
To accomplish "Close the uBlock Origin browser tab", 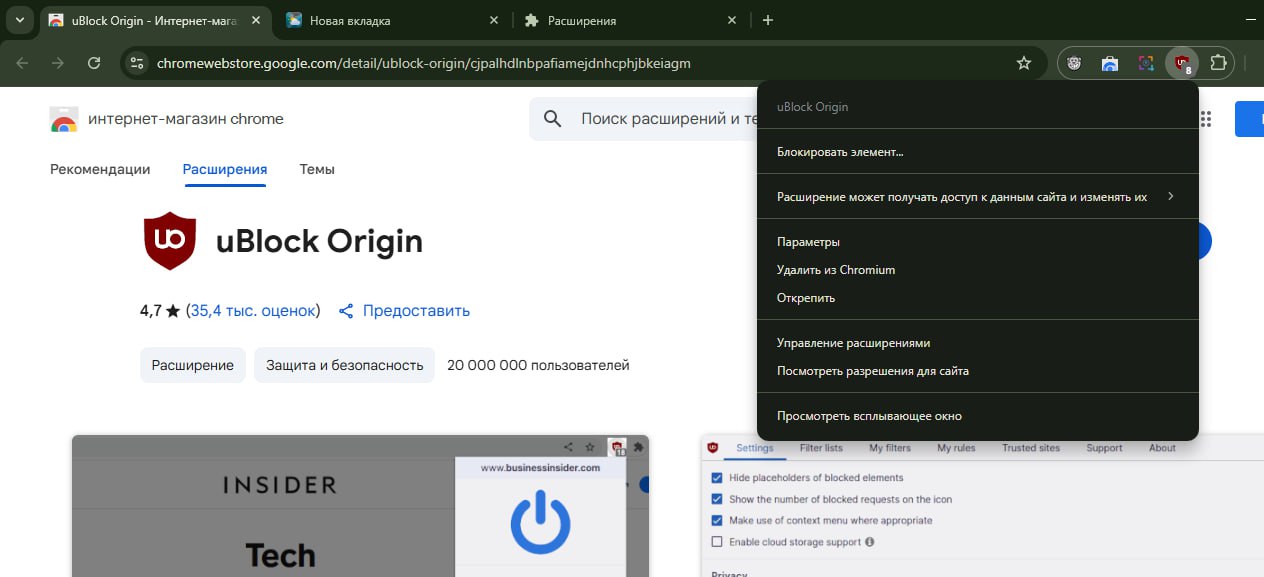I will (258, 20).
